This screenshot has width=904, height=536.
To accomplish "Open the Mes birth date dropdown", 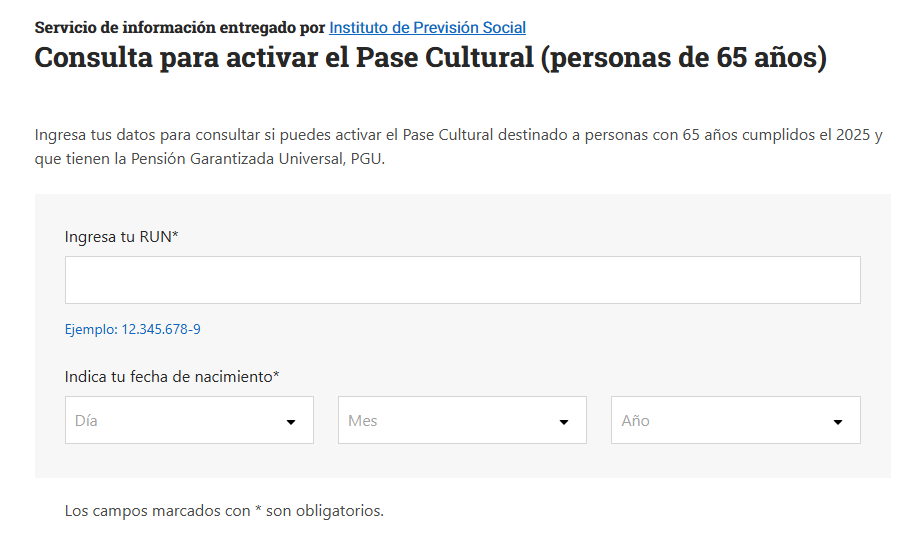I will coord(462,421).
